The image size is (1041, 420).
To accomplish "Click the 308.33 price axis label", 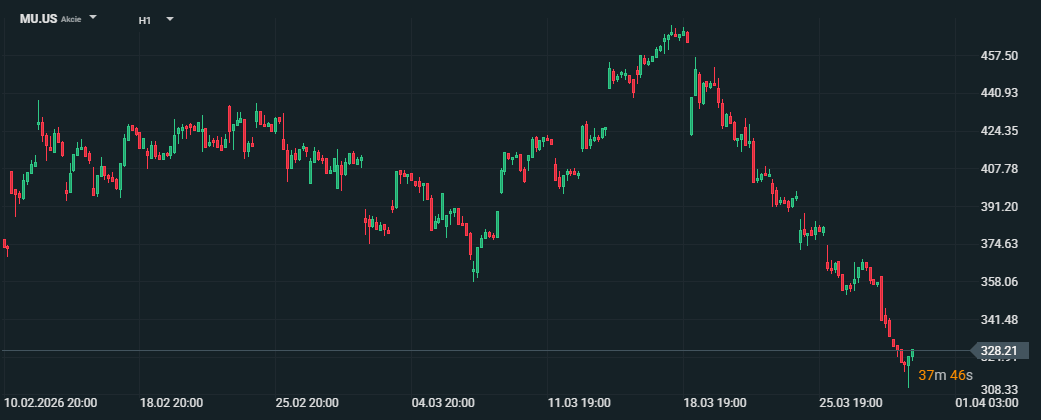I will tap(999, 389).
